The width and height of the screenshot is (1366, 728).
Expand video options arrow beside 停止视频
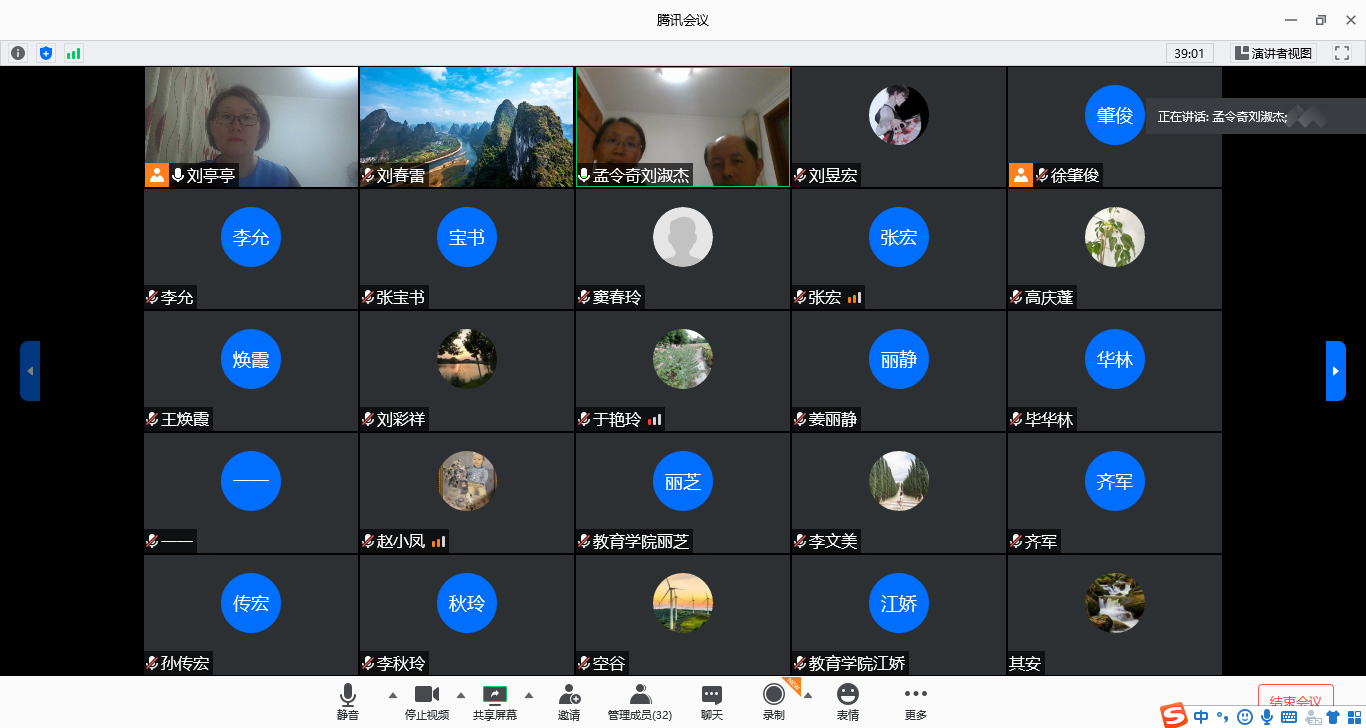point(460,695)
